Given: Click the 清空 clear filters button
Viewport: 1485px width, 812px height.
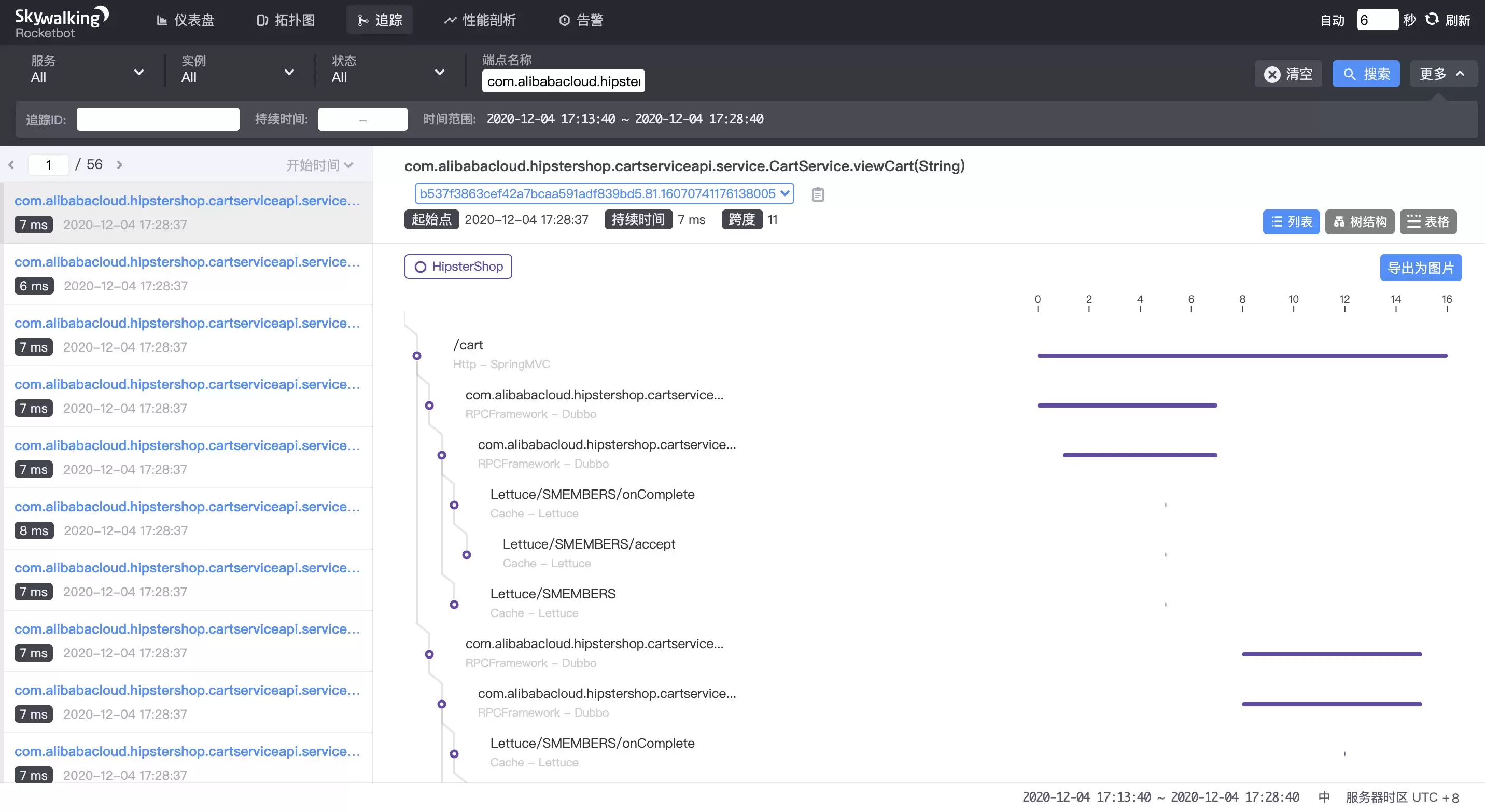Looking at the screenshot, I should (x=1288, y=74).
